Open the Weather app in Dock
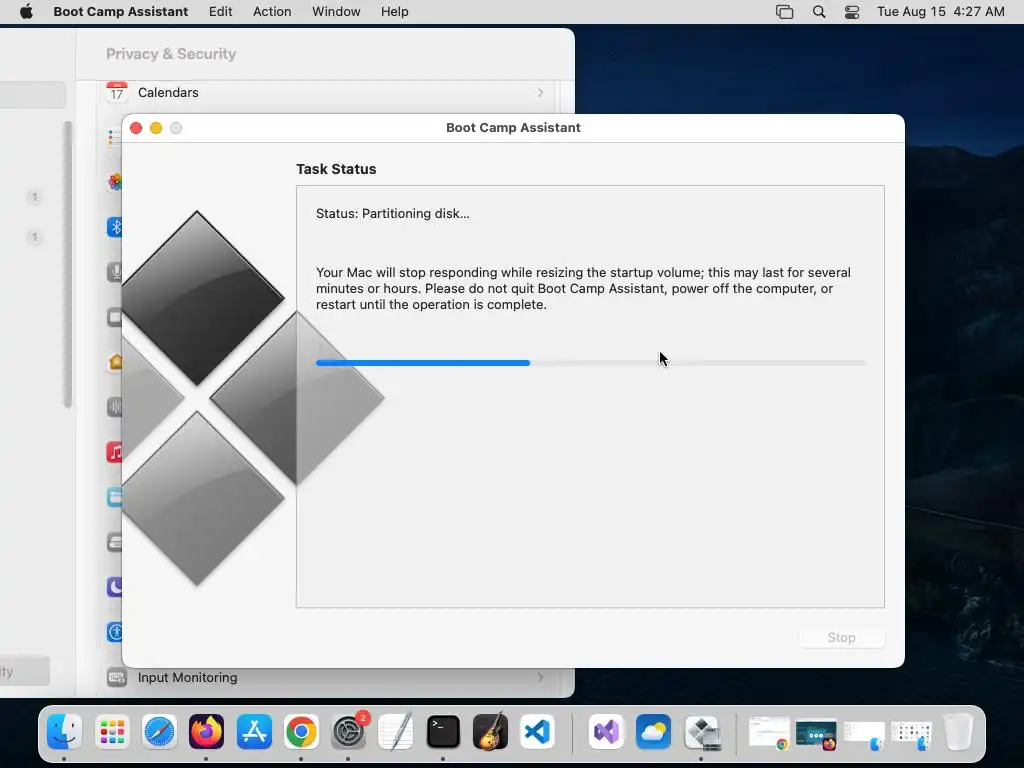Viewport: 1024px width, 768px height. tap(653, 731)
